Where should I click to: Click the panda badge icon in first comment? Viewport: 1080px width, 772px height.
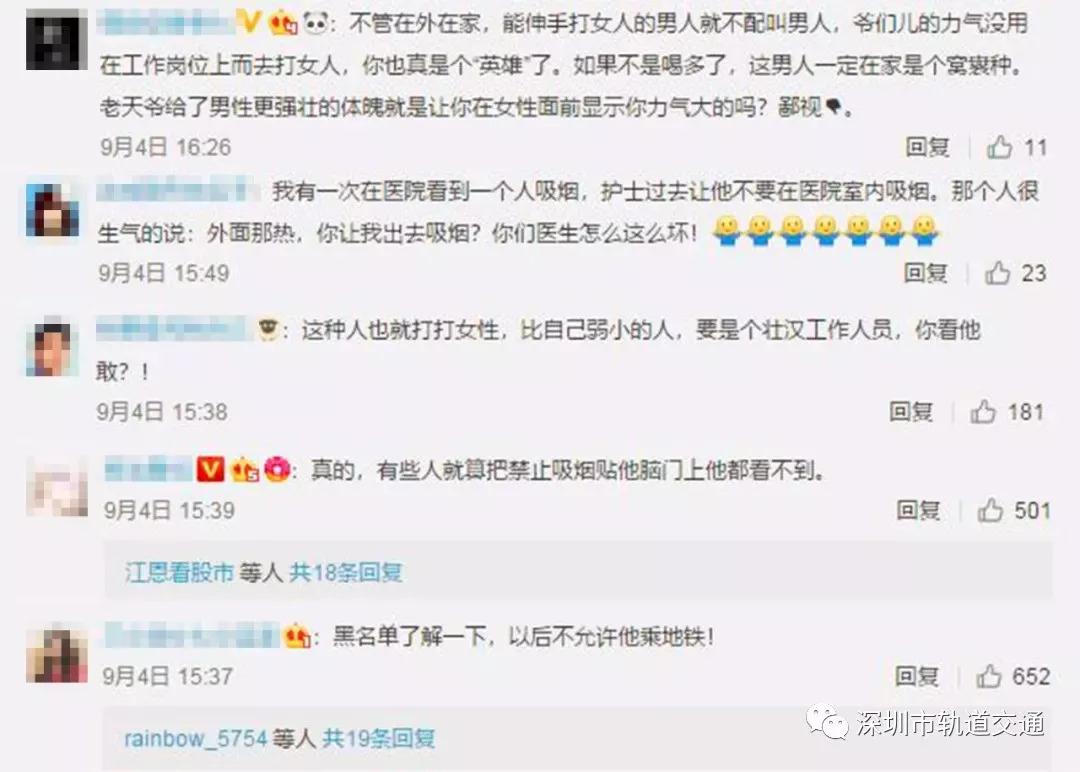316,25
